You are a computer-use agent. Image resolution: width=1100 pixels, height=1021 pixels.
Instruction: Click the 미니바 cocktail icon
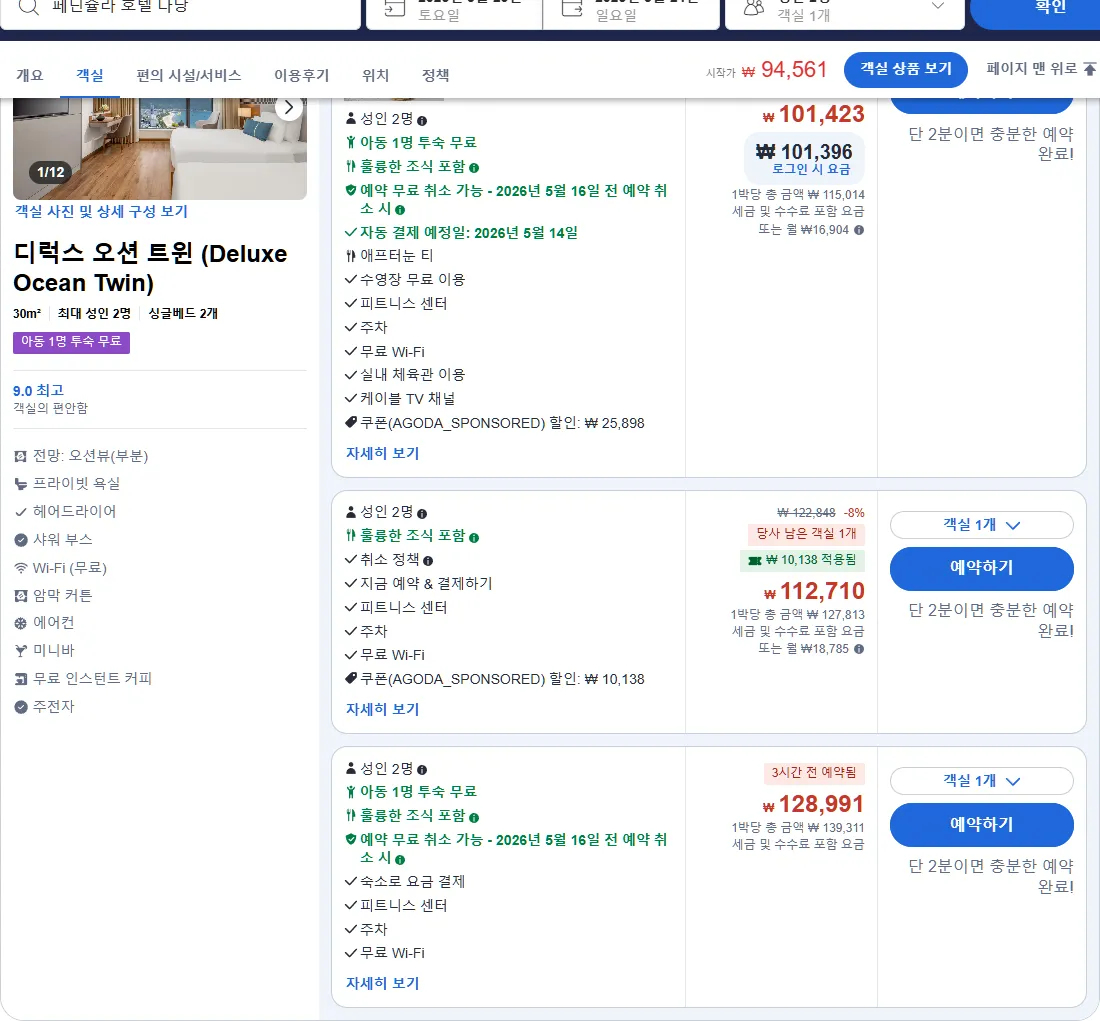click(x=20, y=651)
